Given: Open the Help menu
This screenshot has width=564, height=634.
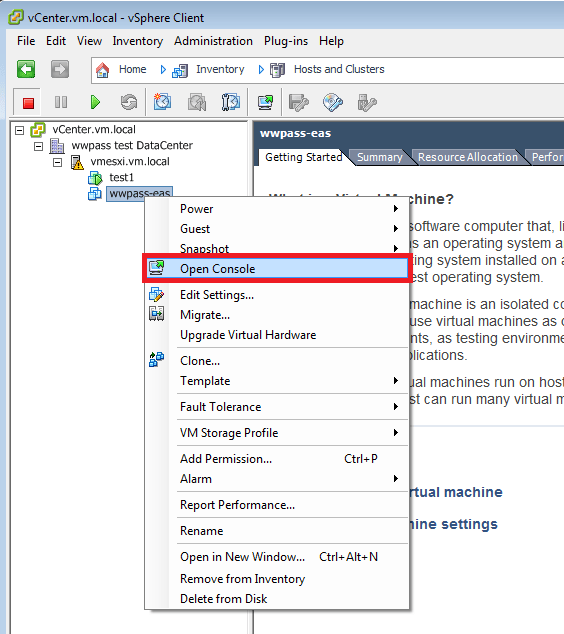Looking at the screenshot, I should click(x=331, y=41).
